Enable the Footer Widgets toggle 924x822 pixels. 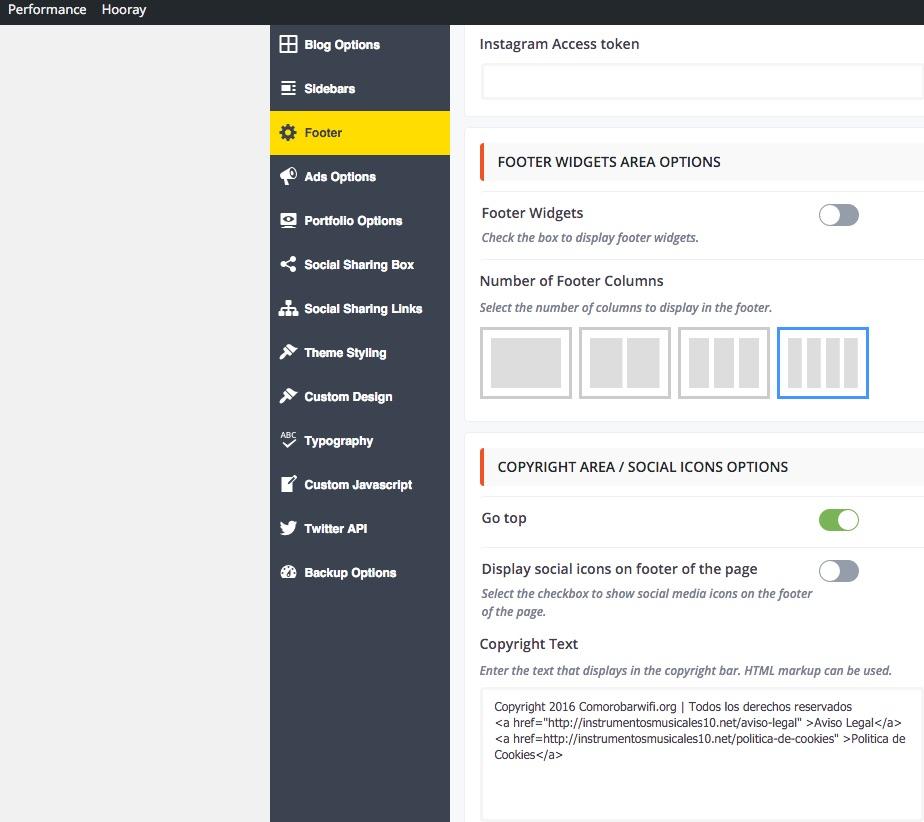838,214
